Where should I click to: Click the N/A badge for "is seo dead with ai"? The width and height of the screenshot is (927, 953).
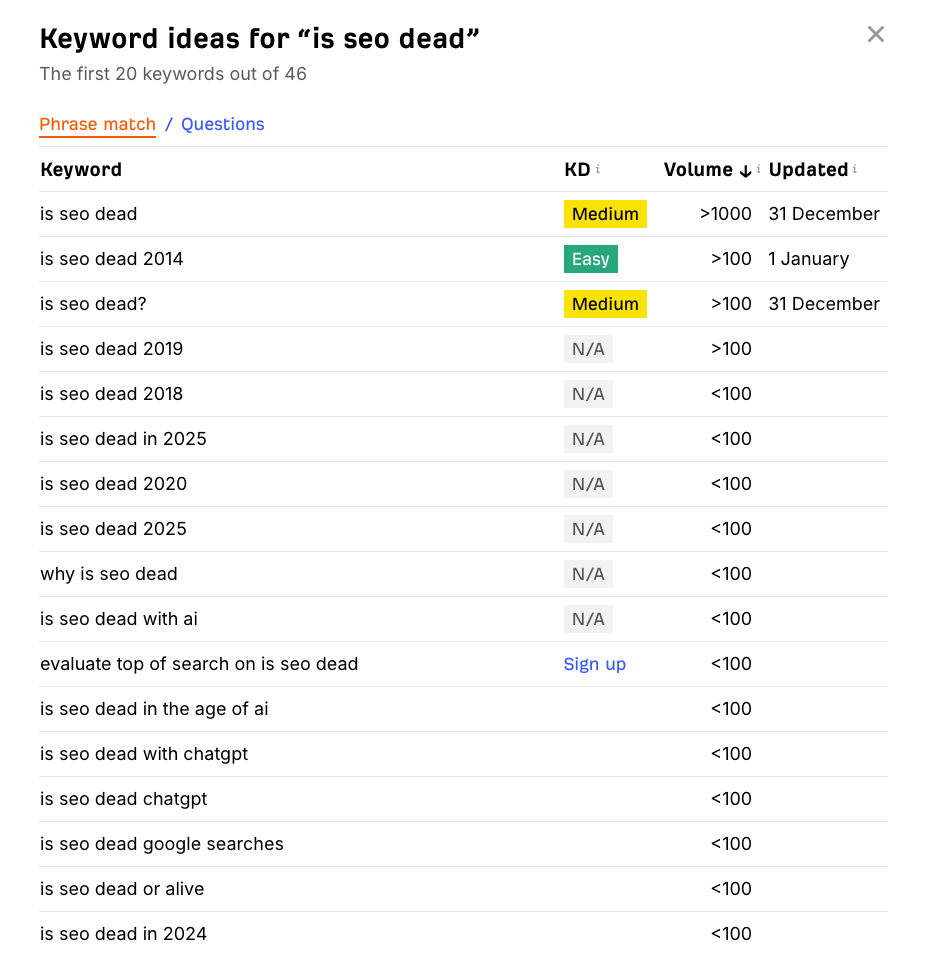pyautogui.click(x=588, y=618)
